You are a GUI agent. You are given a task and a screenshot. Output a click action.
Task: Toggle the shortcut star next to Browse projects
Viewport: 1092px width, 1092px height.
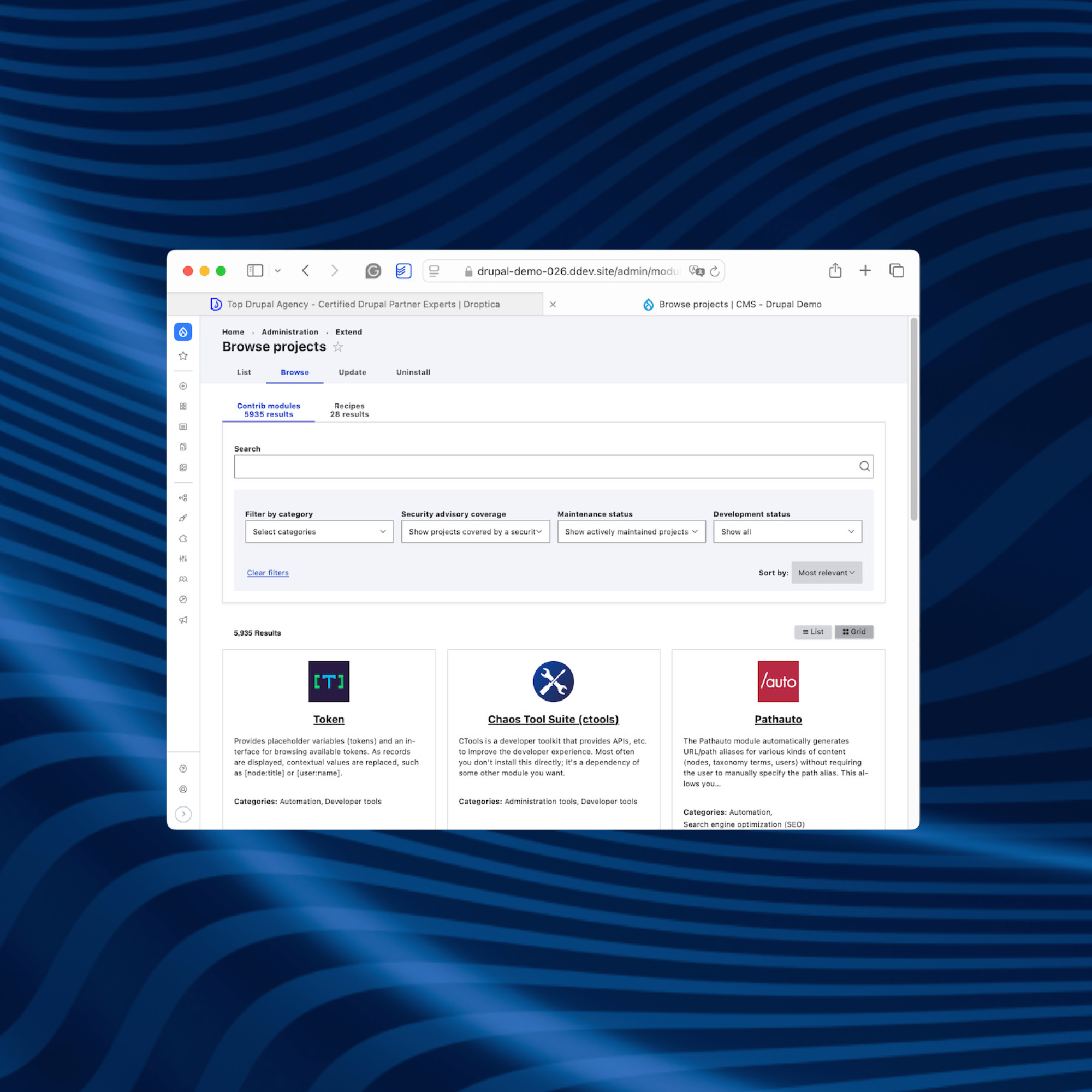pos(338,347)
